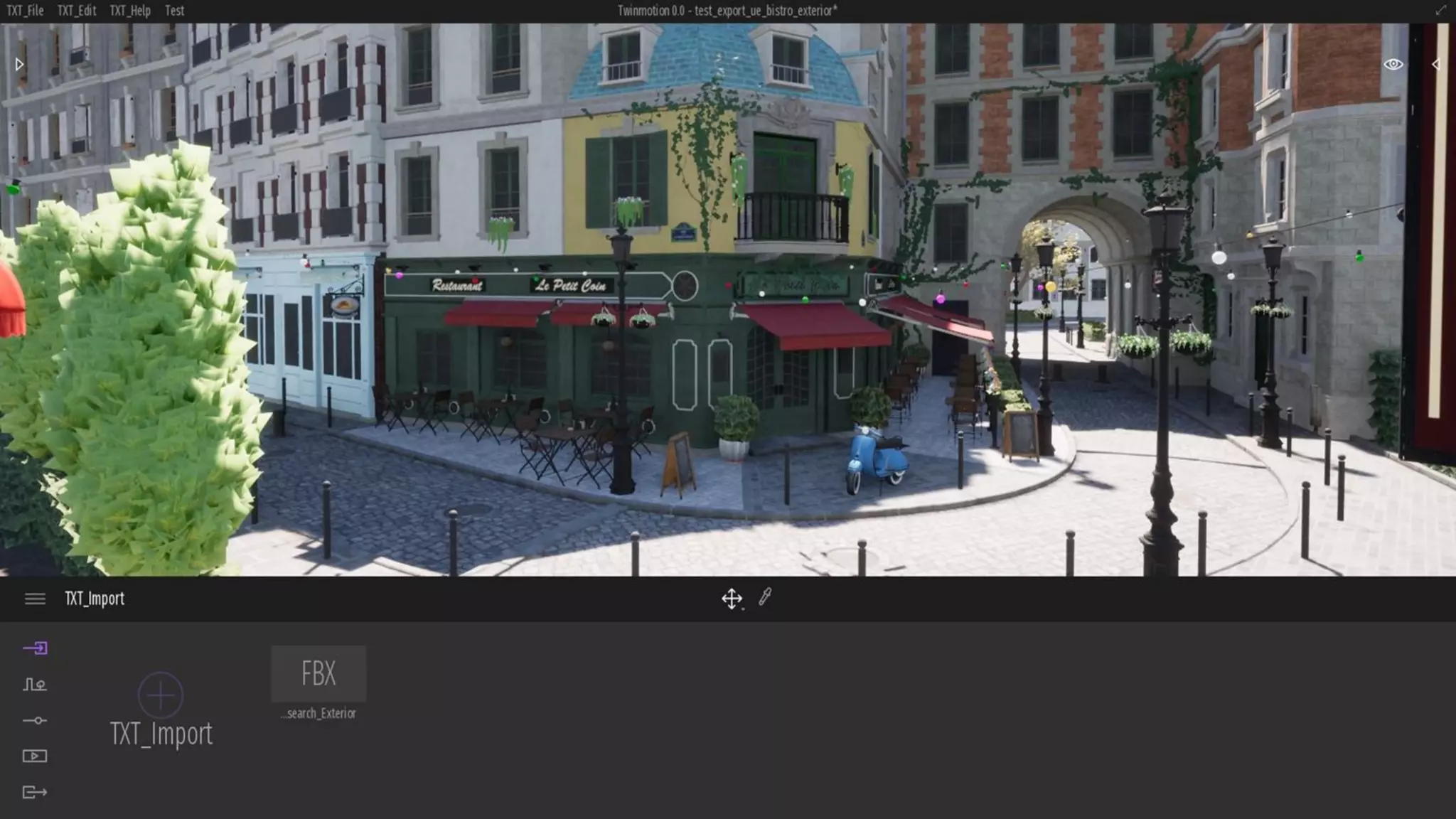Open the hamburger menu beside TXT_Import
The width and height of the screenshot is (1456, 819).
pyautogui.click(x=35, y=599)
